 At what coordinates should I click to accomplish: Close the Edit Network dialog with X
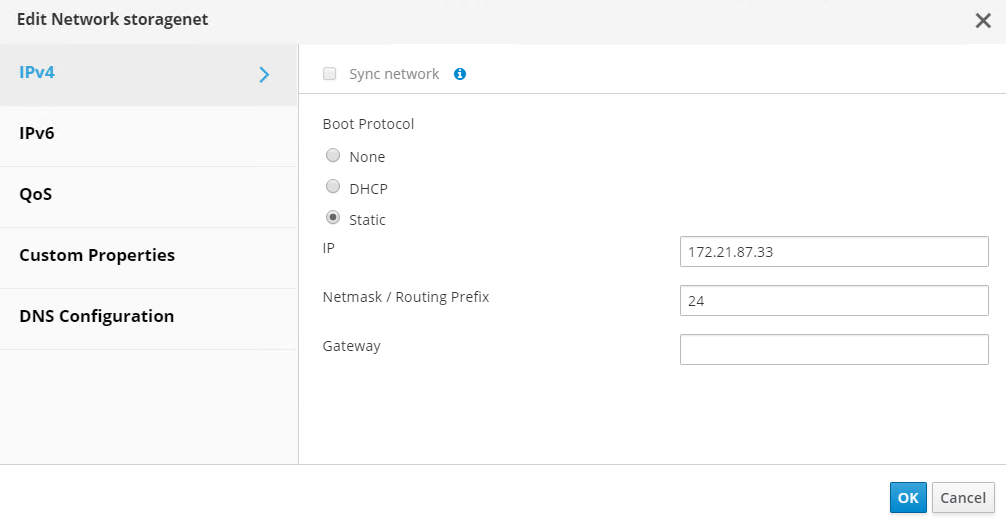[x=983, y=21]
